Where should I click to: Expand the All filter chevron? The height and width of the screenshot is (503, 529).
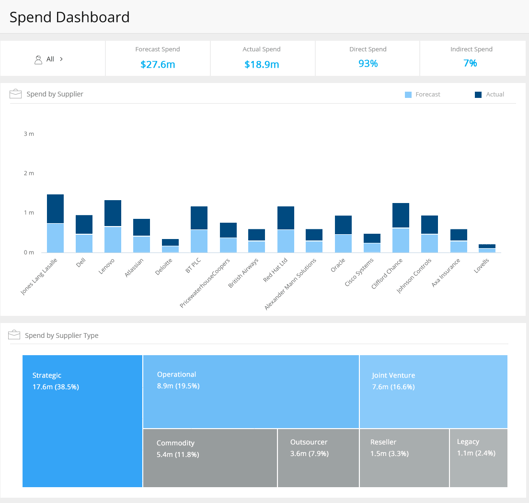click(61, 59)
